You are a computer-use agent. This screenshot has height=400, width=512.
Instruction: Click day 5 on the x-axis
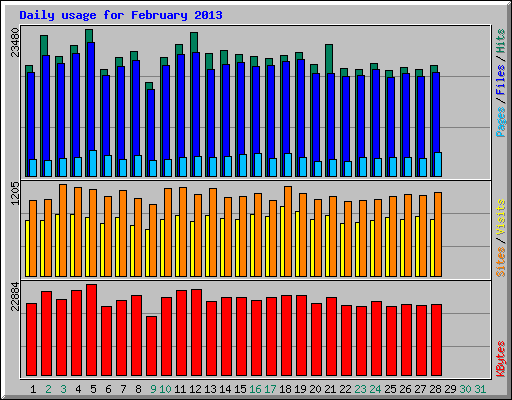pos(93,389)
